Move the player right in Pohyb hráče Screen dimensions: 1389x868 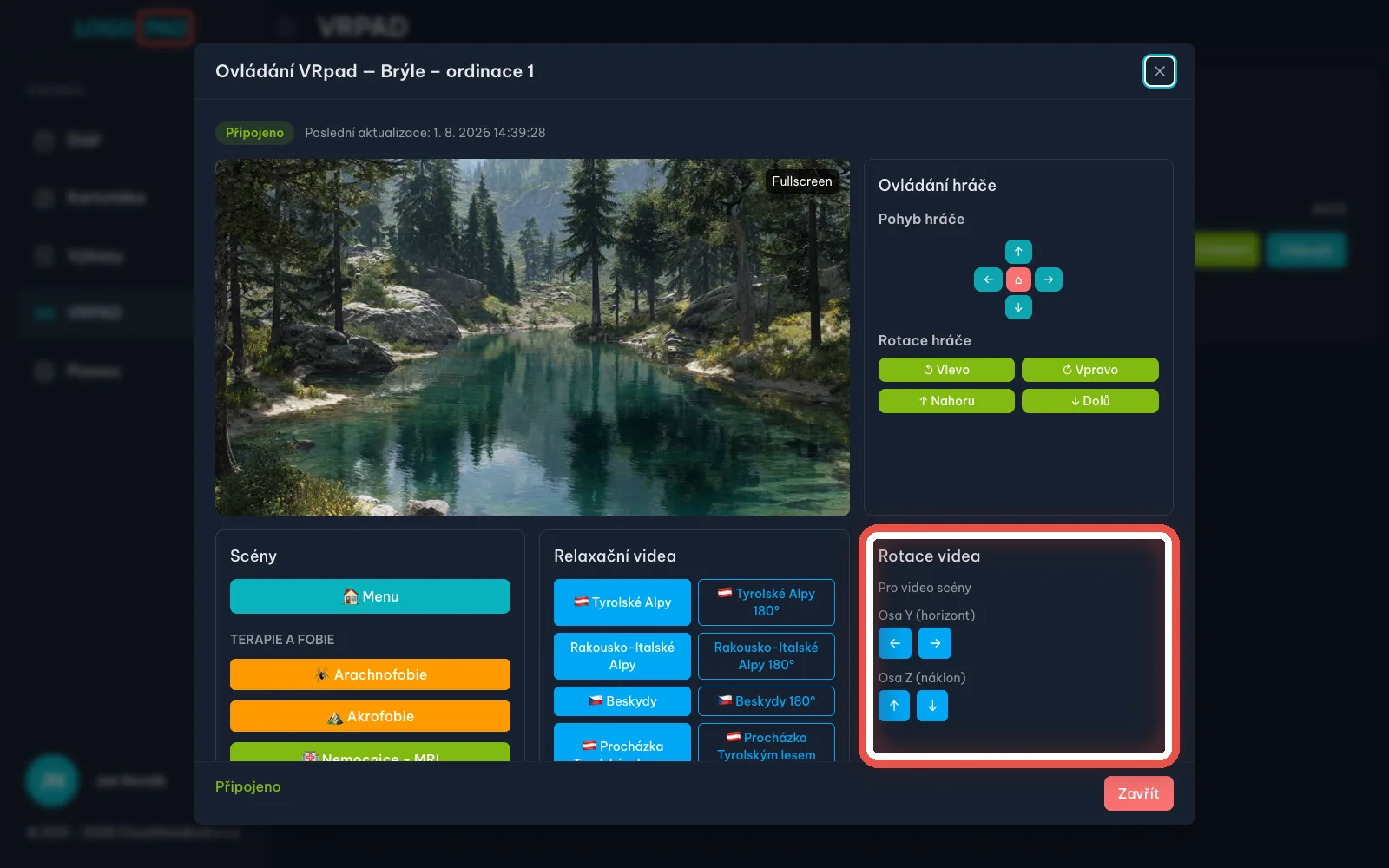click(1049, 279)
